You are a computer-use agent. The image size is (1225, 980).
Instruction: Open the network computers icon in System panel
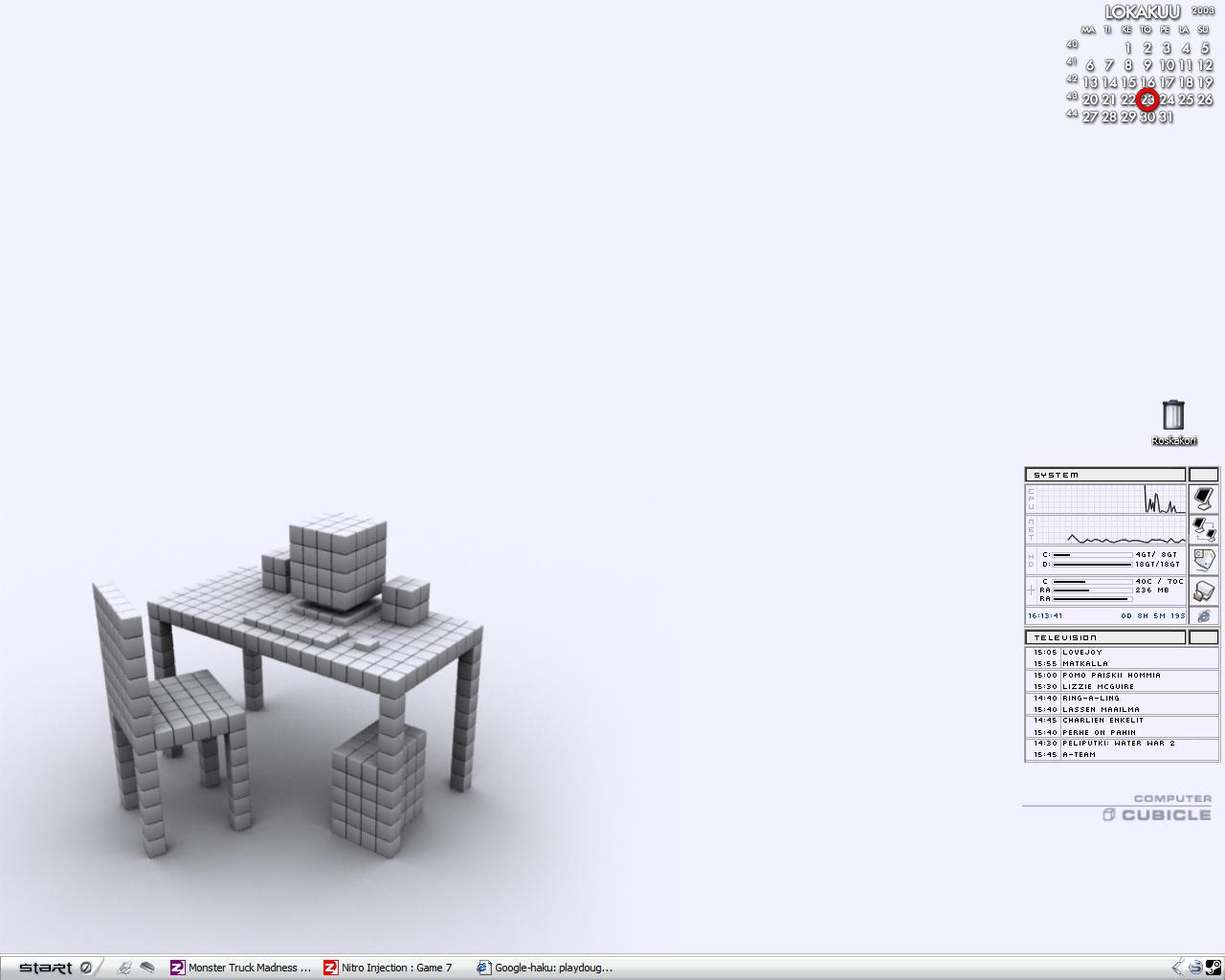pyautogui.click(x=1203, y=528)
